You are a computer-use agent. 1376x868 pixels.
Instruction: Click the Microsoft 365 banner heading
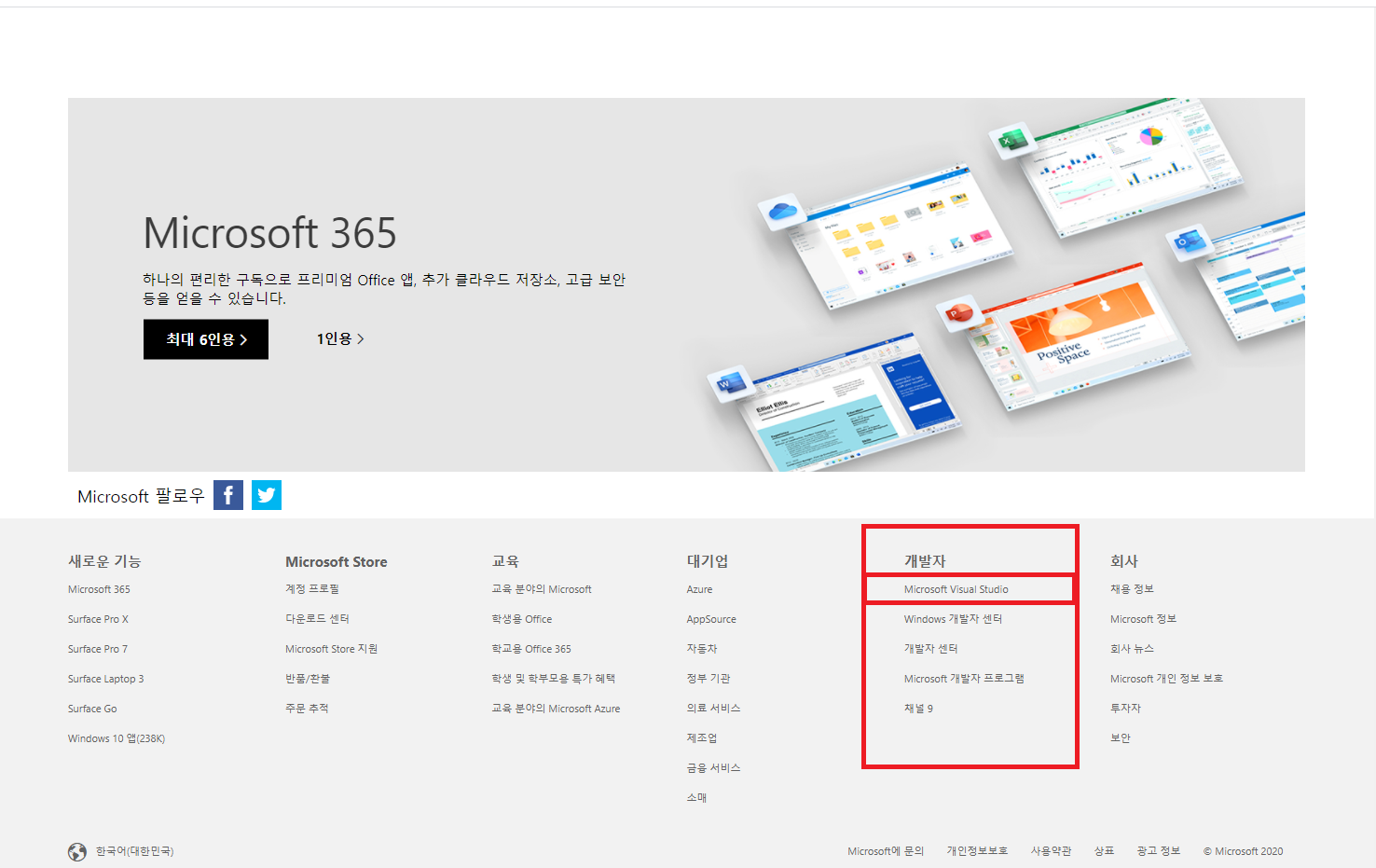tap(270, 233)
